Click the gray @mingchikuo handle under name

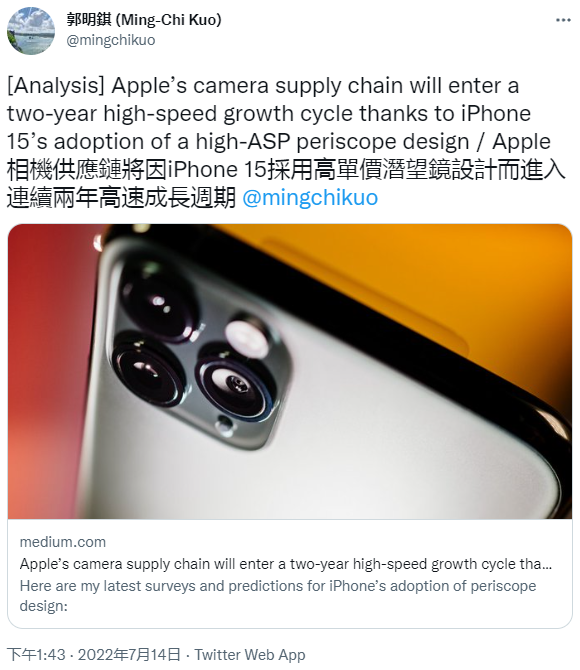(111, 40)
